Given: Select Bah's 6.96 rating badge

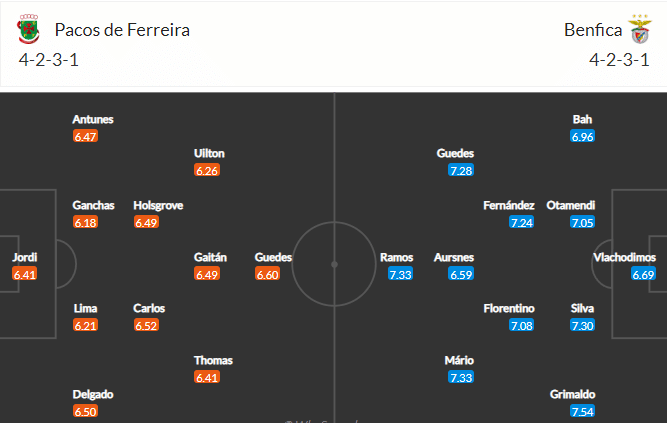Looking at the screenshot, I should click(x=582, y=137).
